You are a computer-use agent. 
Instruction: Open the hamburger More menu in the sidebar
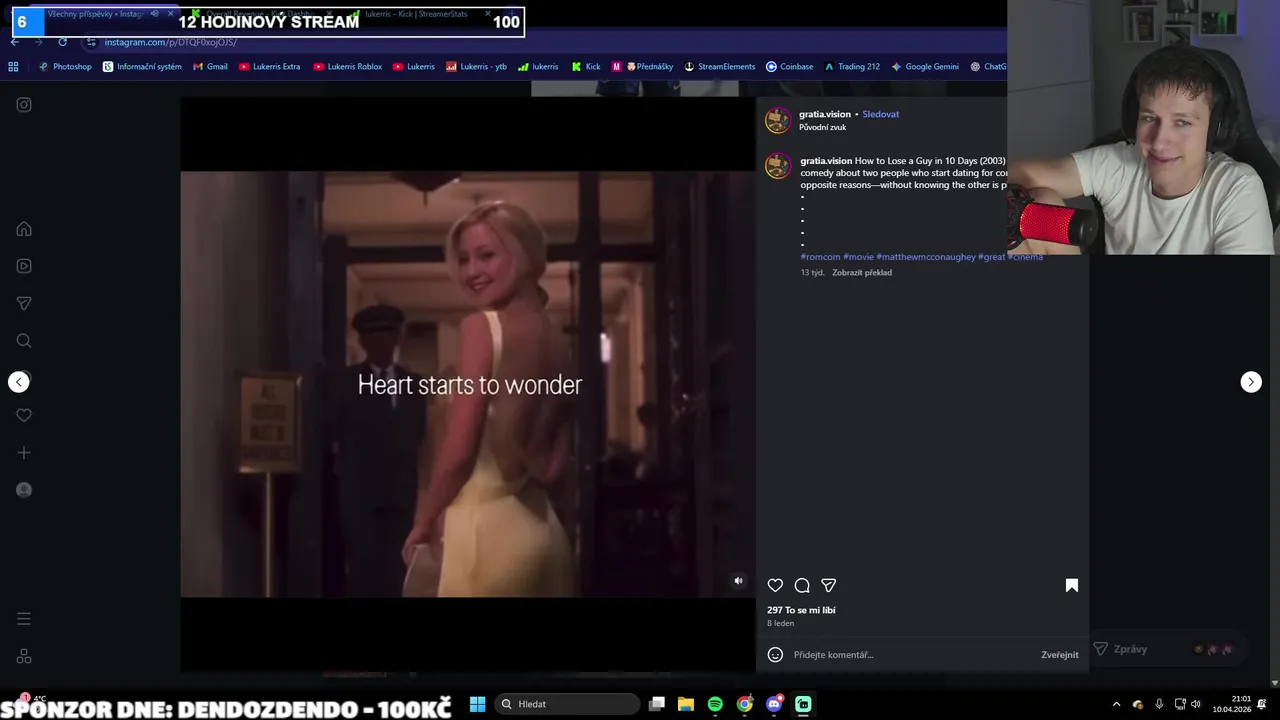point(24,619)
